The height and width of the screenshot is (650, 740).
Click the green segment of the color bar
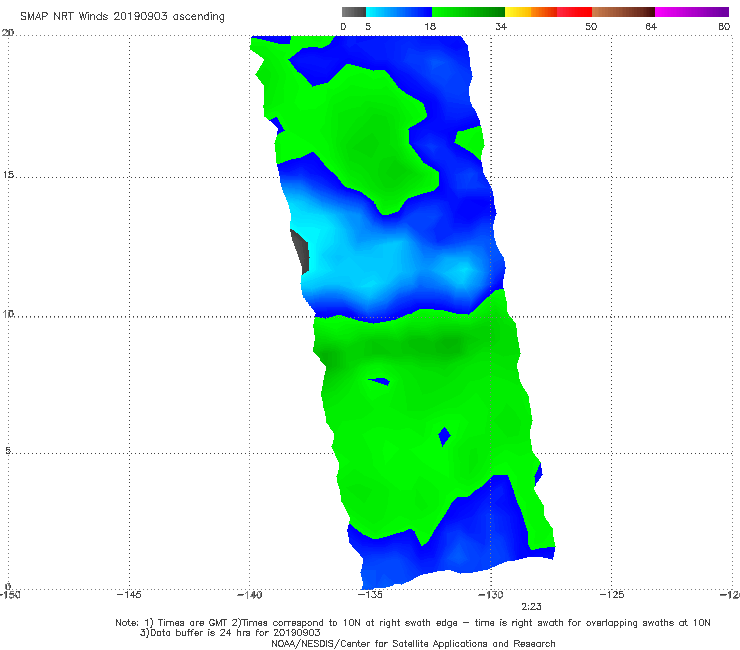point(468,12)
